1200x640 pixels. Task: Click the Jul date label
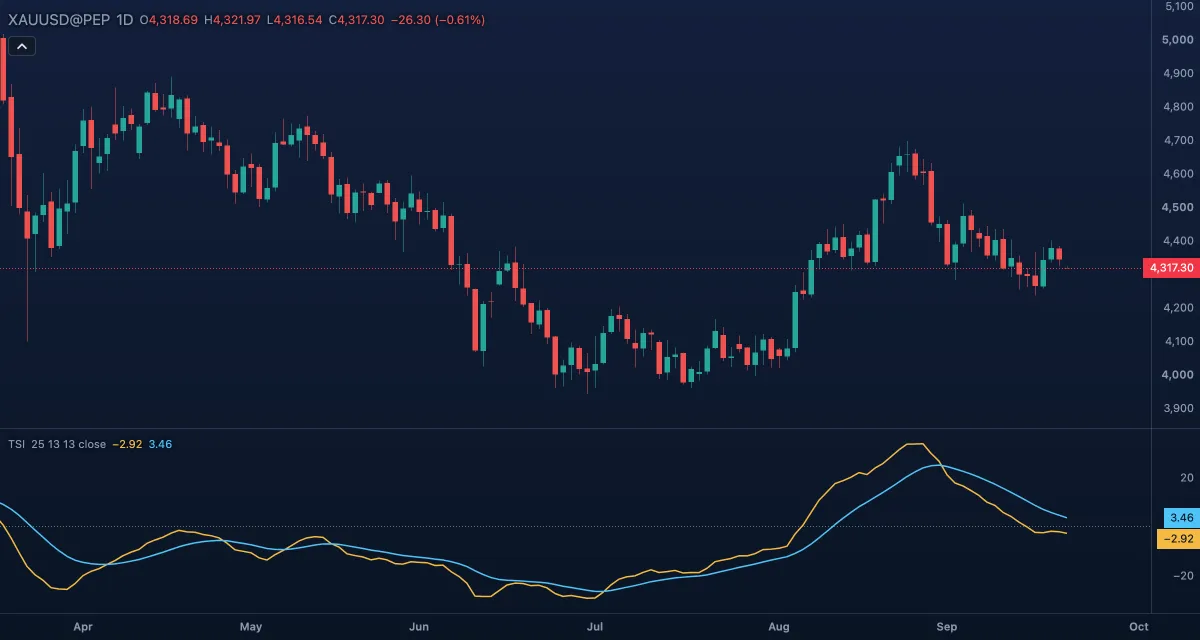coord(595,627)
